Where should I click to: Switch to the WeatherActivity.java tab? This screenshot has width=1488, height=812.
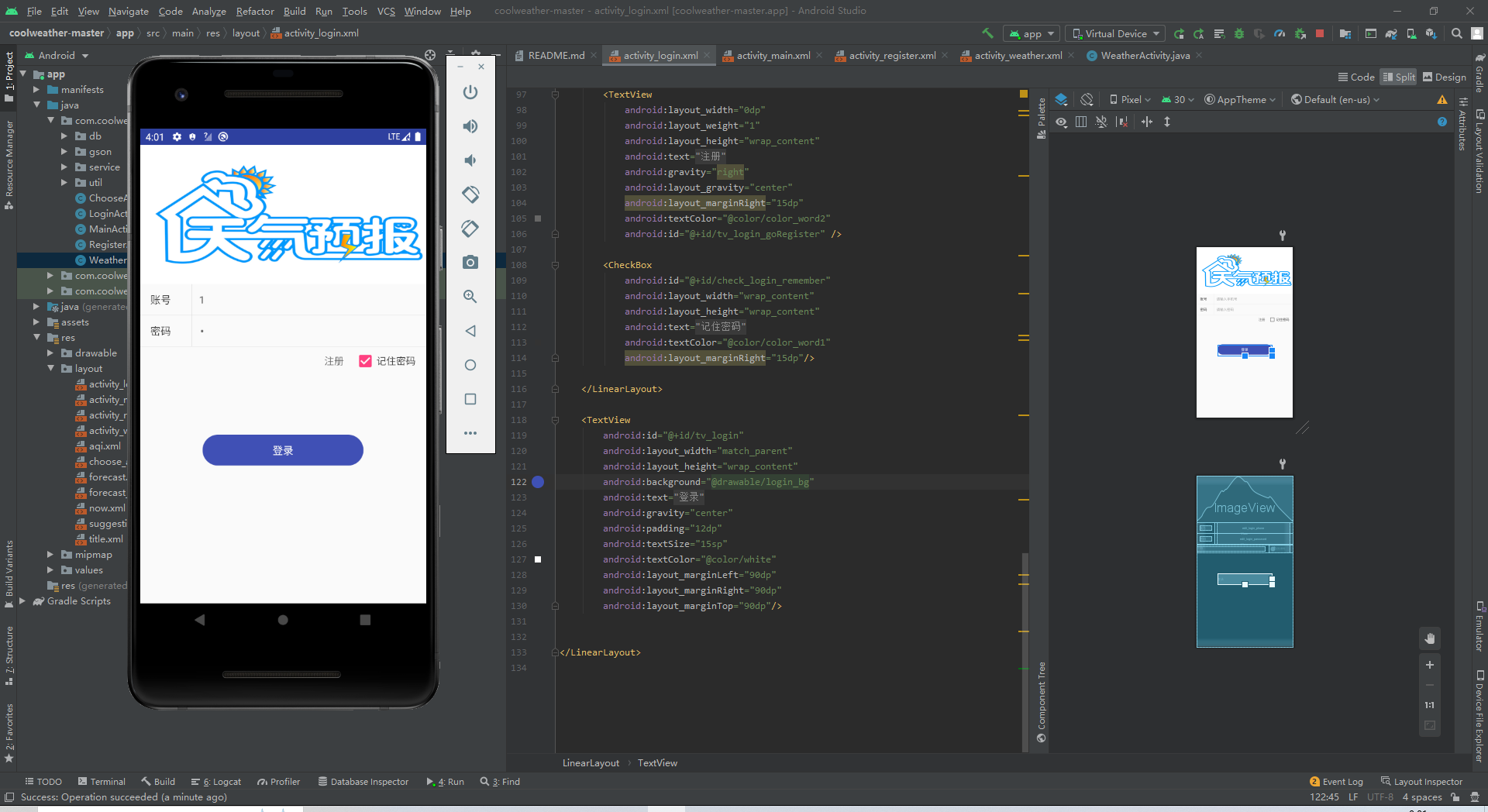pos(1144,56)
